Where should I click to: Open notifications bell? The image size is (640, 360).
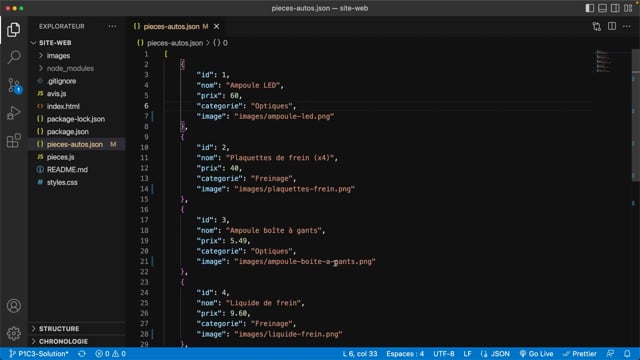(x=627, y=354)
